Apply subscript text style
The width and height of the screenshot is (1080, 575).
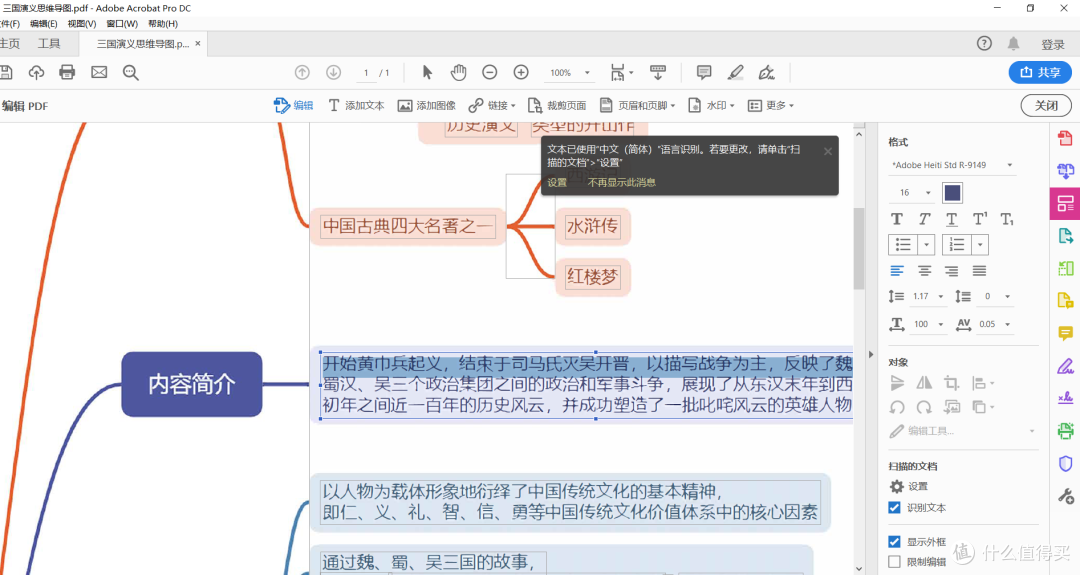coord(1007,219)
